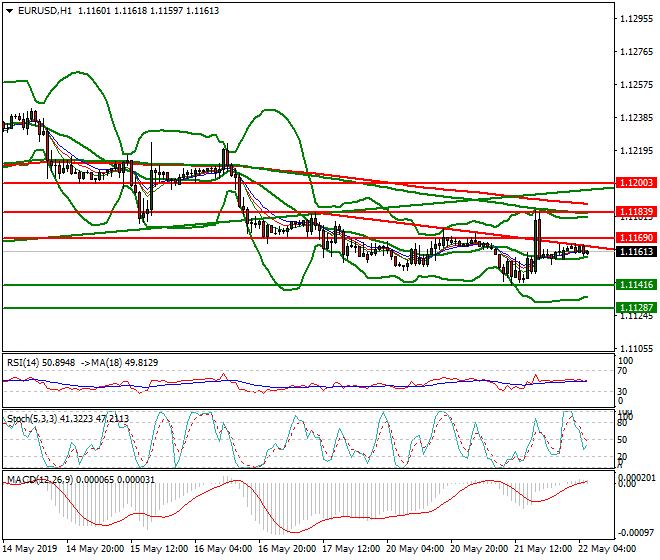Click the 16 May 20:00 time axis label
The width and height of the screenshot is (660, 560).
point(287,549)
